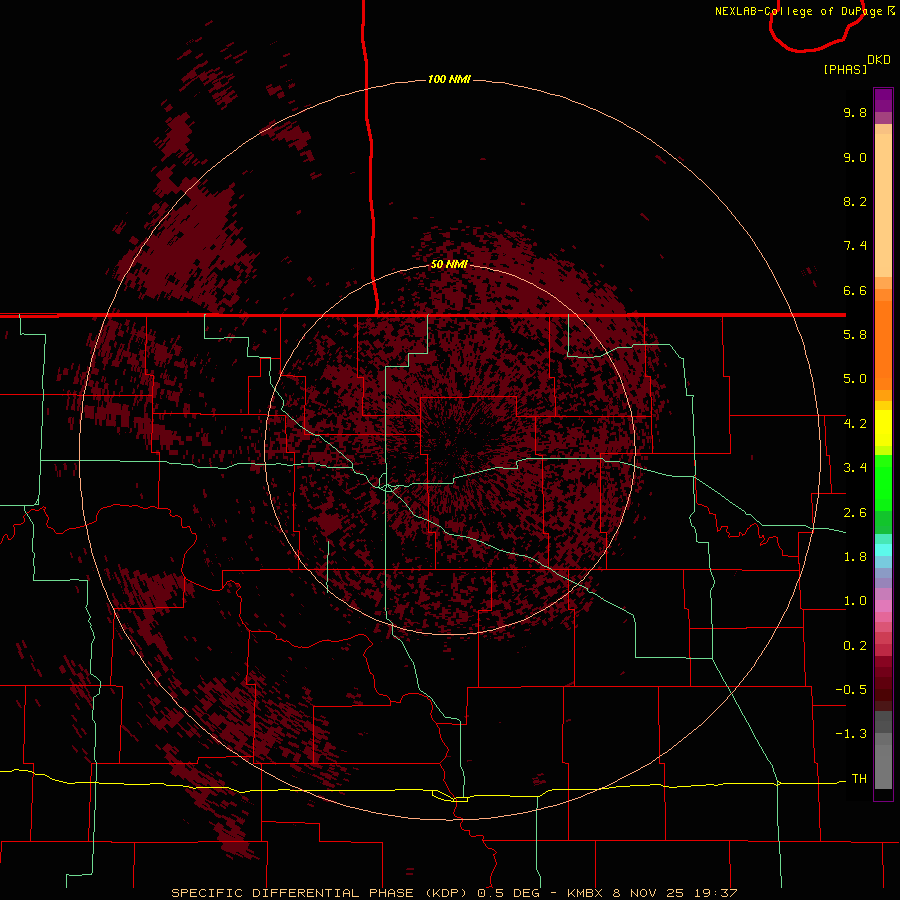Select the 1.0 scale value
This screenshot has width=900, height=900.
[x=855, y=601]
